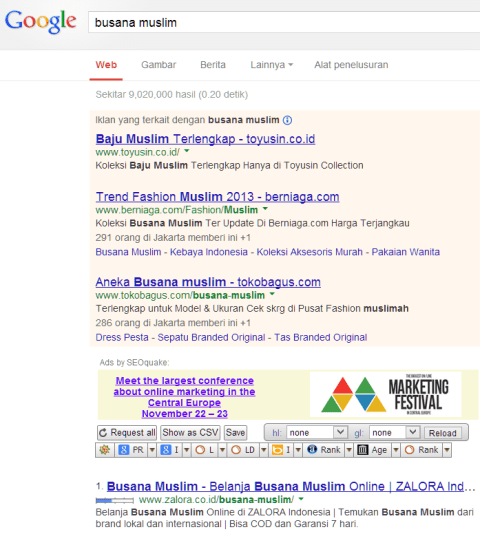
Task: Click the SEMrush LD linkdomain parameter
Action: tap(243, 450)
